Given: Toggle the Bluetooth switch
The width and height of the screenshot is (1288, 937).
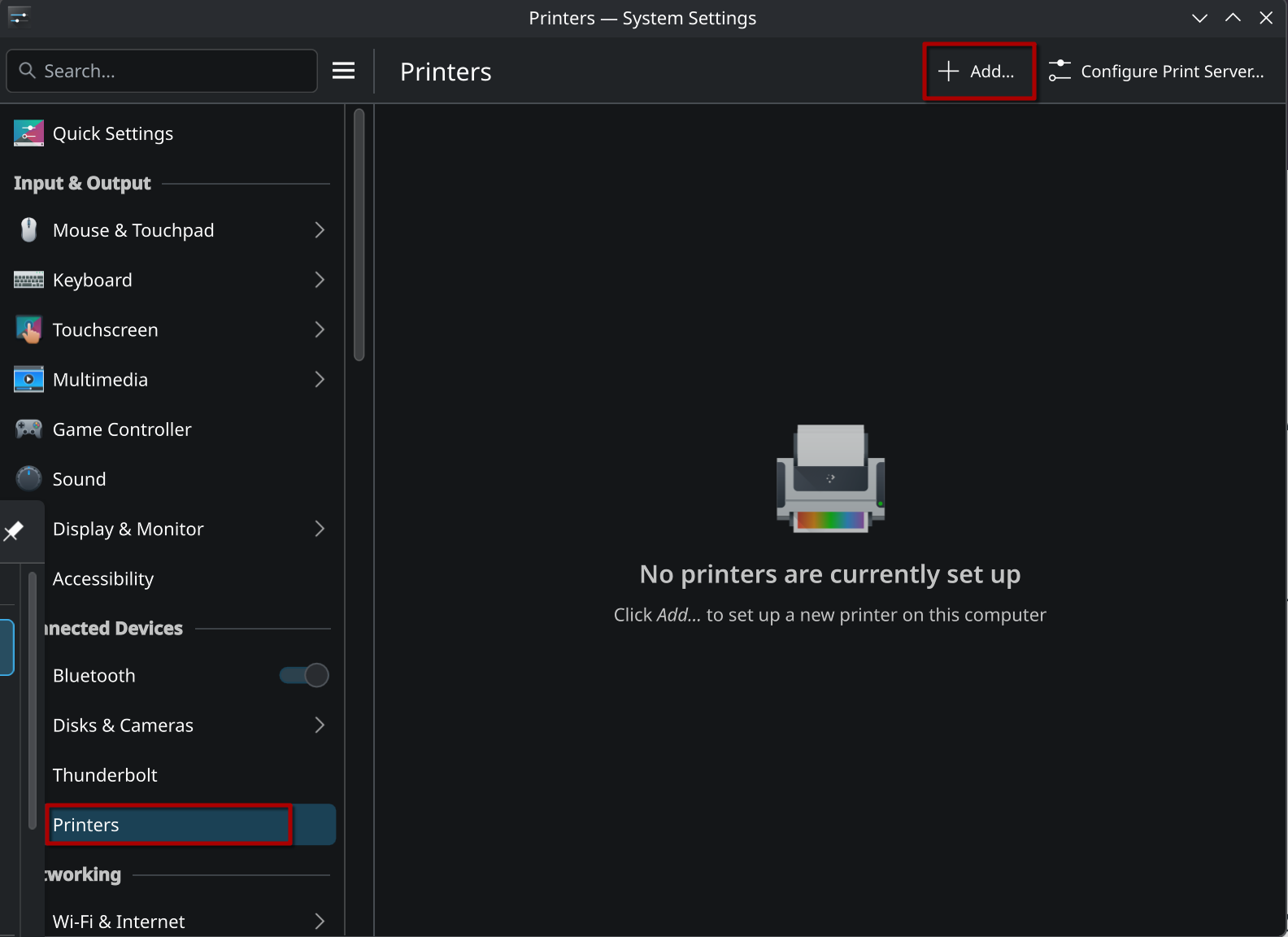Looking at the screenshot, I should click(x=304, y=676).
